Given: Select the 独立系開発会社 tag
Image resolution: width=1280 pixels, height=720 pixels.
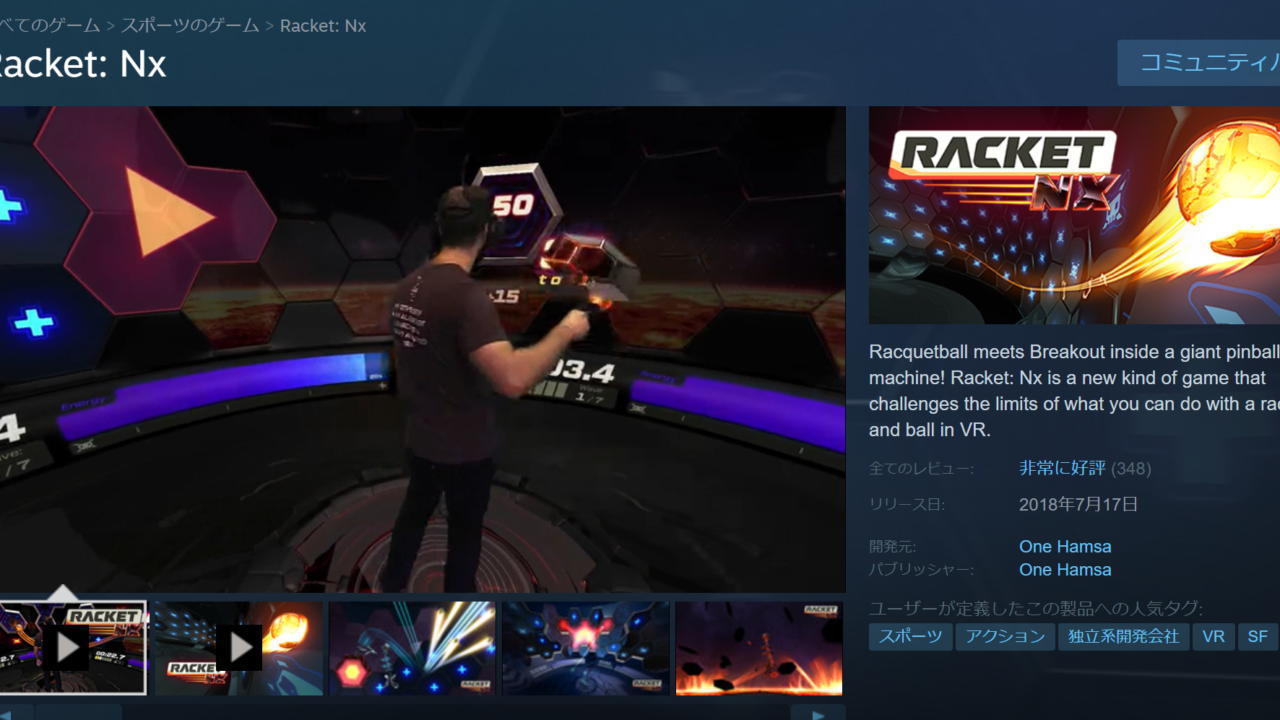Looking at the screenshot, I should 1123,636.
